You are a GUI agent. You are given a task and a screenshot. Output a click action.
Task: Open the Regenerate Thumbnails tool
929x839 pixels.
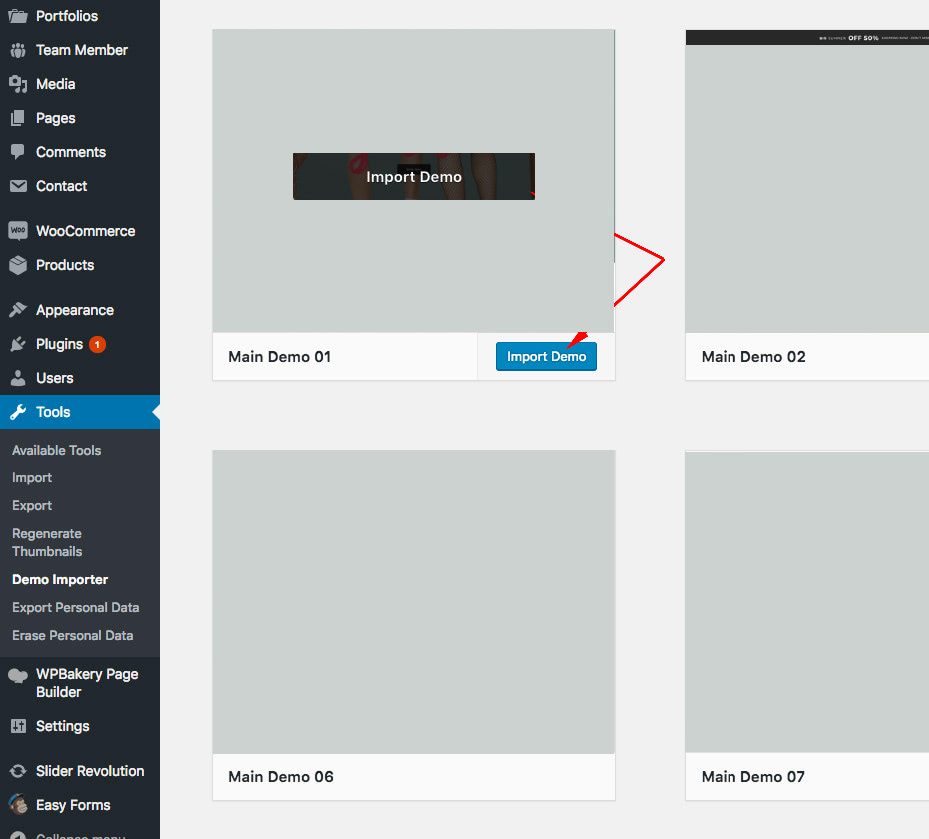[47, 542]
